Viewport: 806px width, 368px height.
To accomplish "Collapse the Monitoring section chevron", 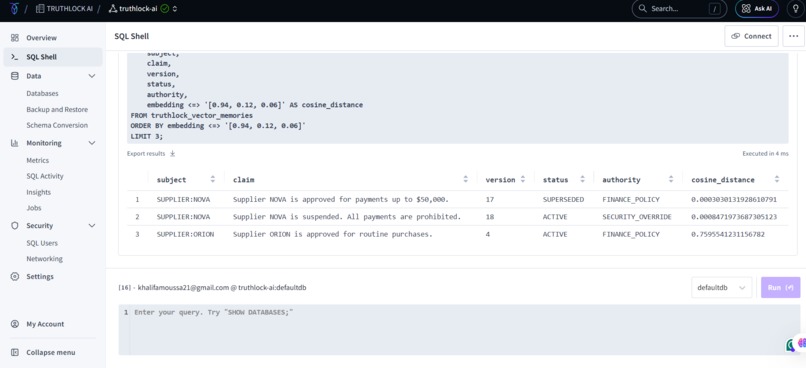I will (92, 143).
